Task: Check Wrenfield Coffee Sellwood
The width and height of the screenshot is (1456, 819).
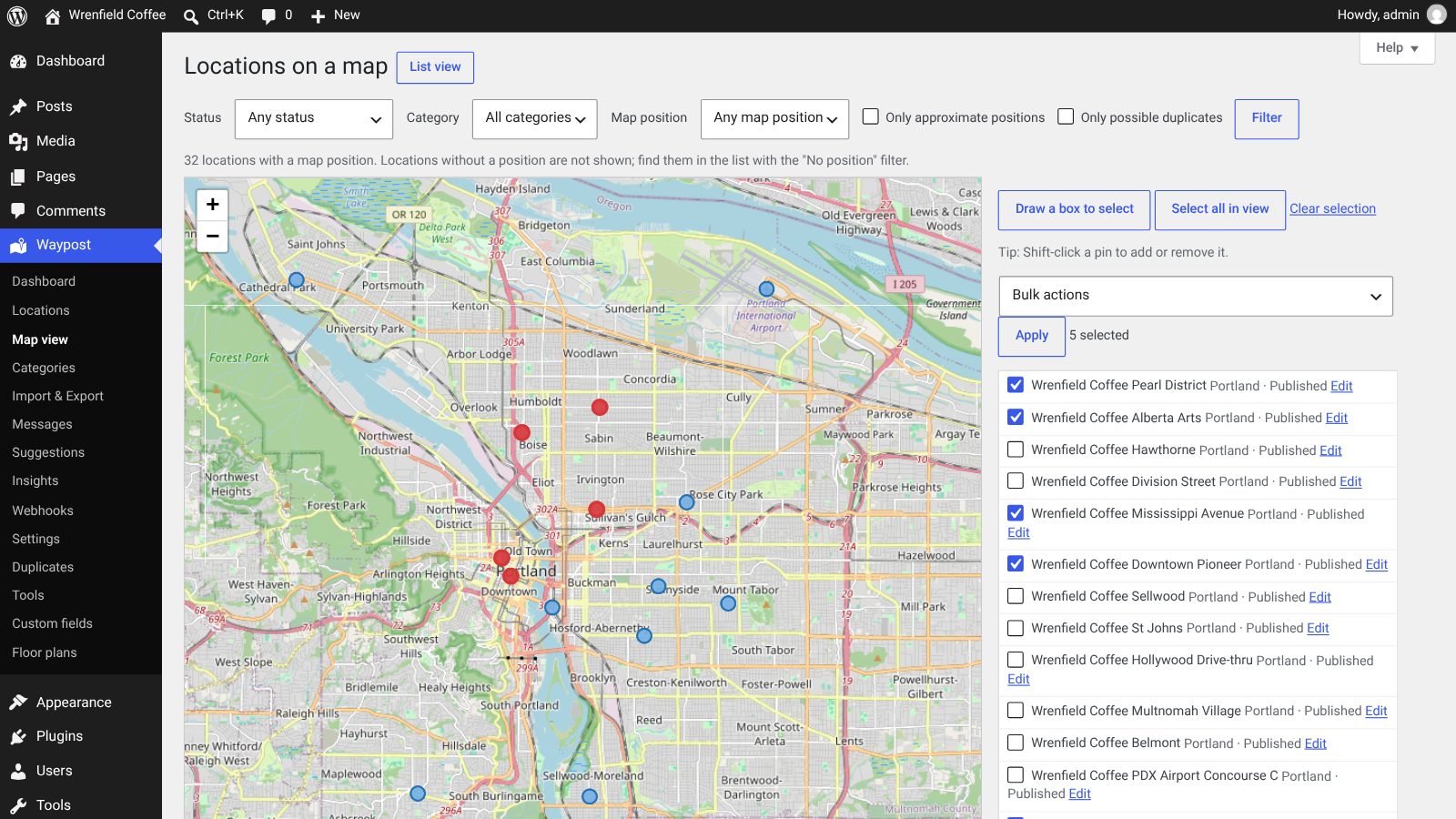Action: click(x=1016, y=596)
